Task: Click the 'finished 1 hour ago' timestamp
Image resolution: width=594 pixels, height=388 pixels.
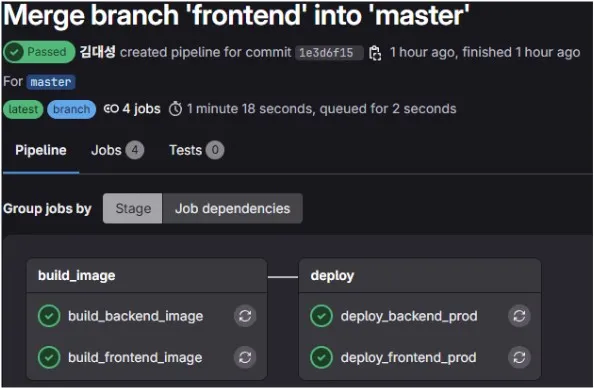Action: pyautogui.click(x=521, y=52)
